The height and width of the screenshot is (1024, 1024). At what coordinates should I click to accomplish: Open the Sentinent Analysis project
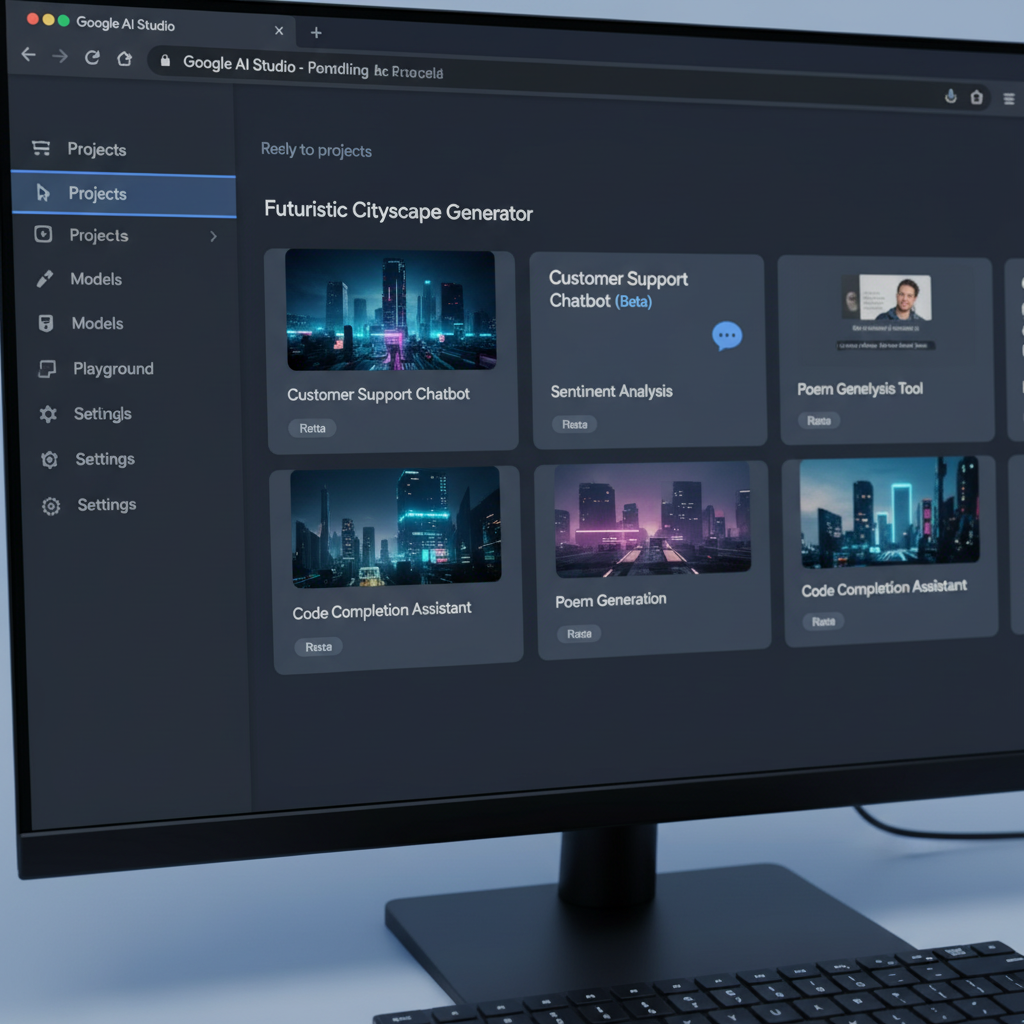(x=611, y=391)
